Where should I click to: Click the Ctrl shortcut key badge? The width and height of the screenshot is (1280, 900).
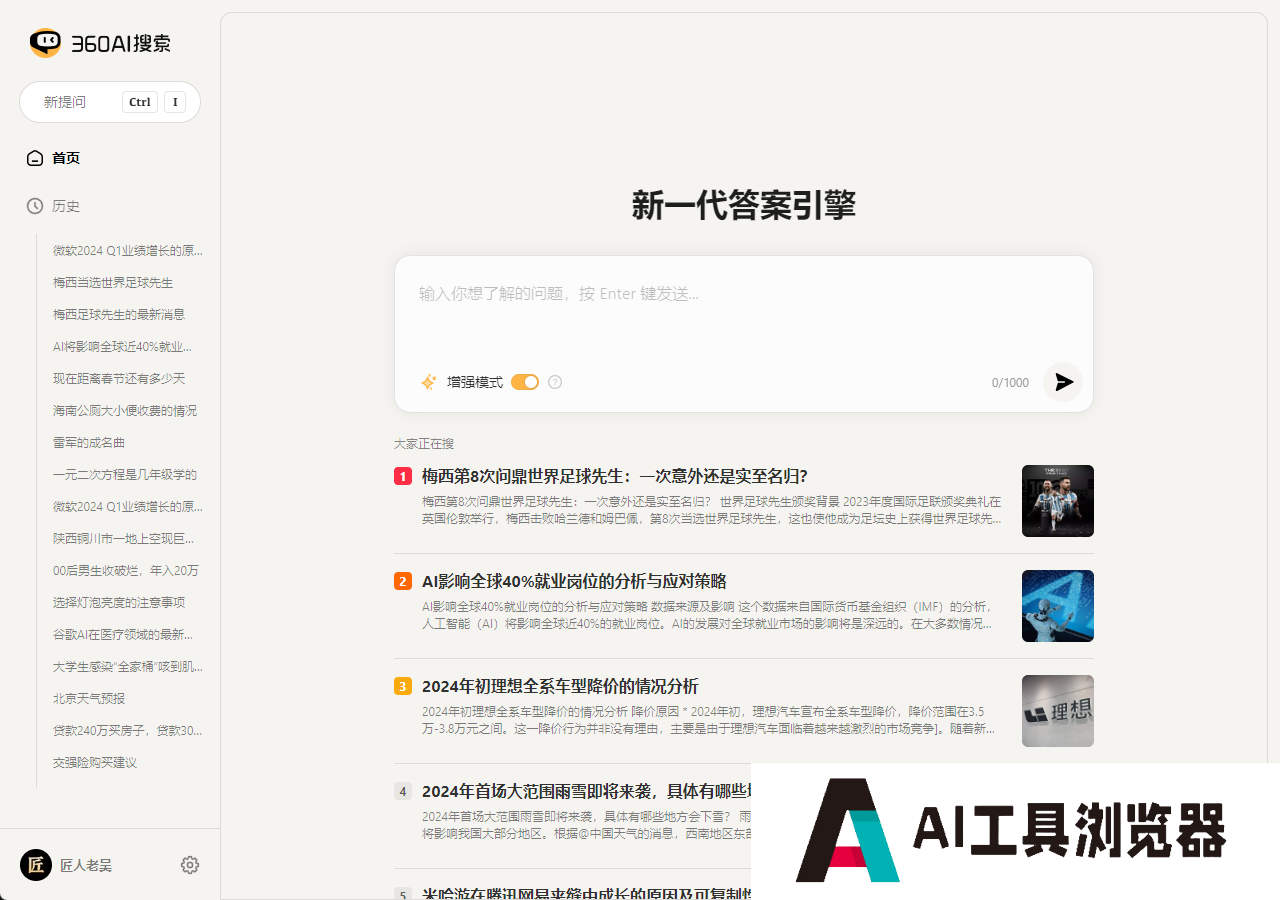pos(140,102)
